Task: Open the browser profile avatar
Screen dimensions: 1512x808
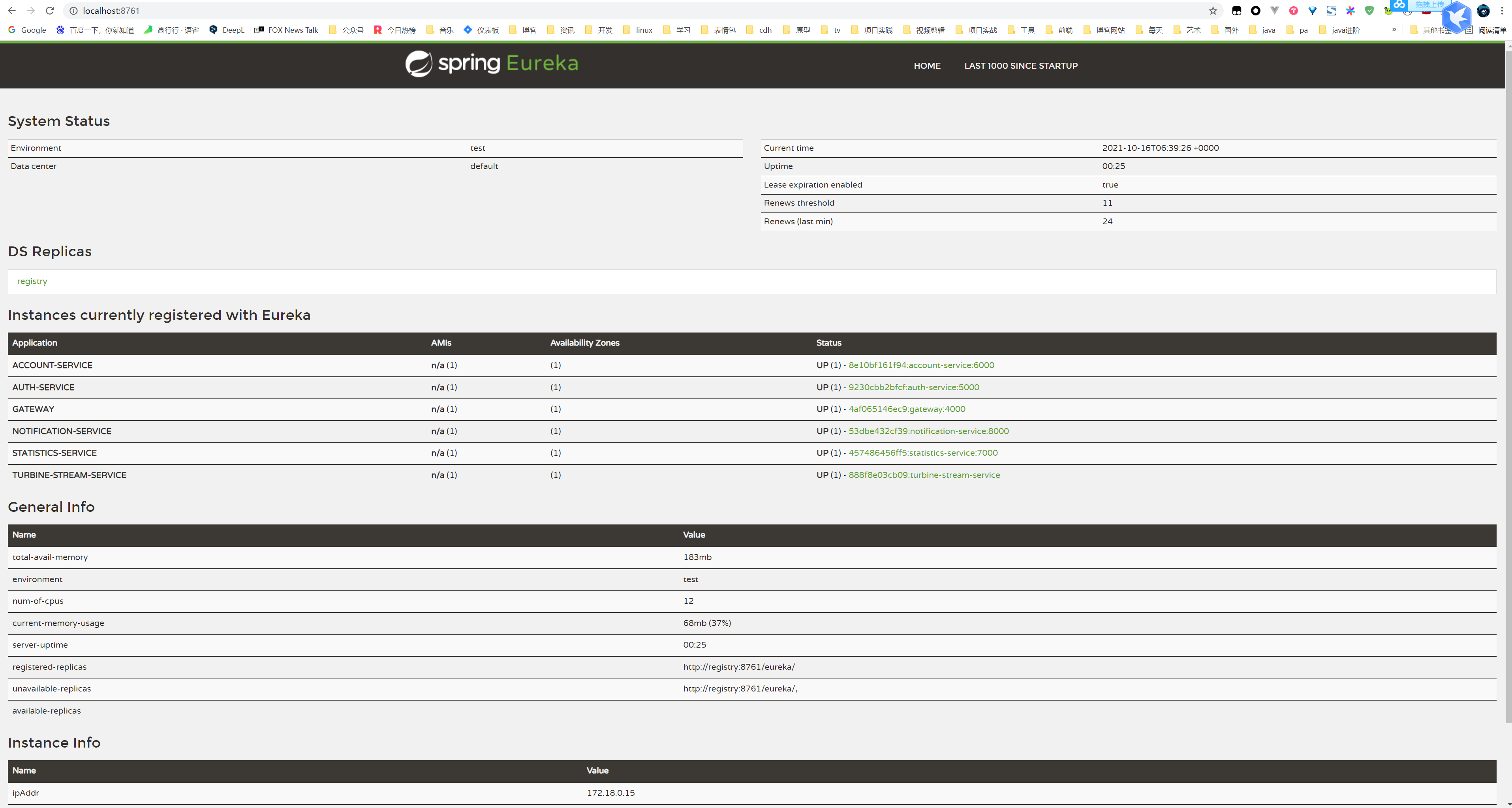Action: [x=1483, y=11]
